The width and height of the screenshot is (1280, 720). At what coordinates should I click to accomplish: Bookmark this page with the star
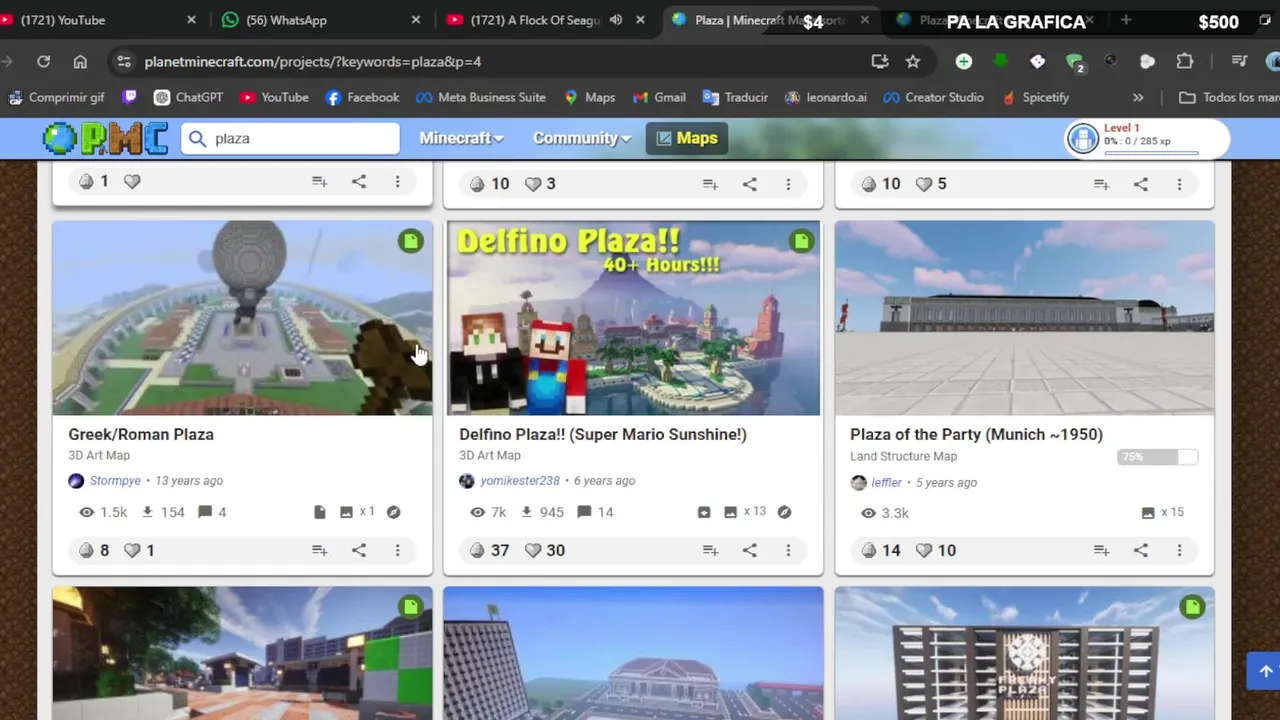coord(913,61)
